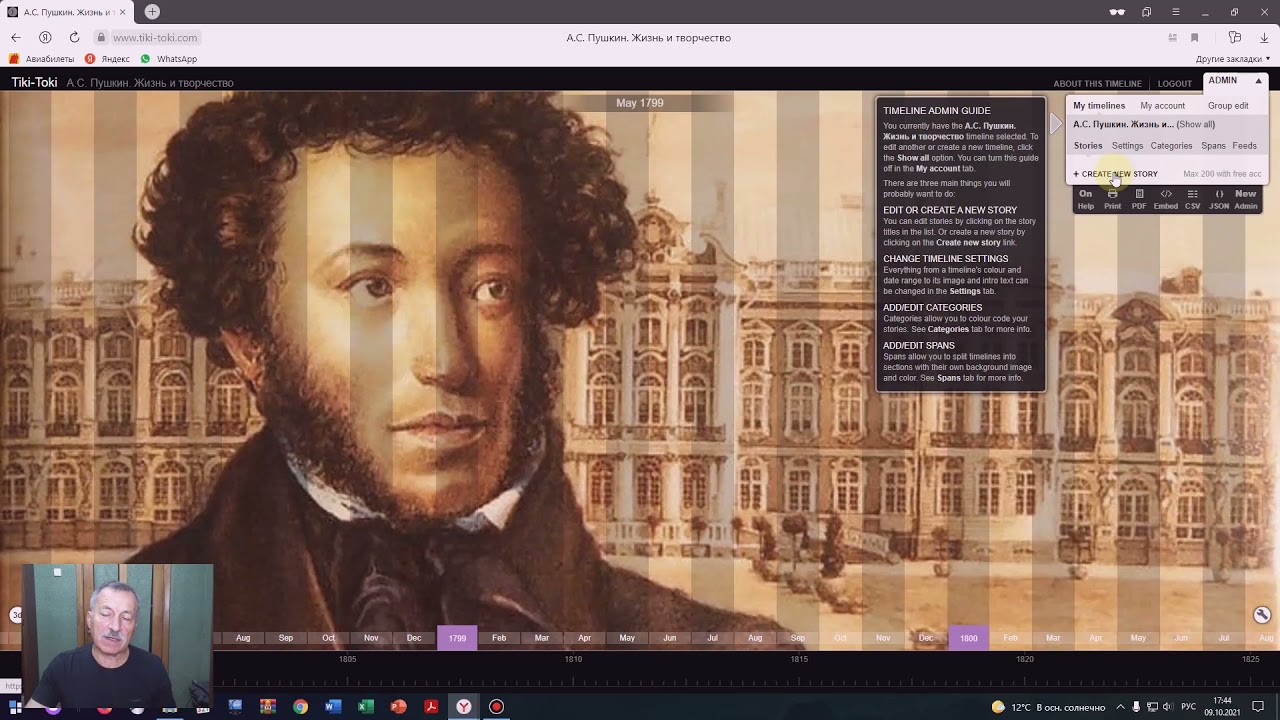Bookmark this page icon
1280x720 pixels.
1194,38
